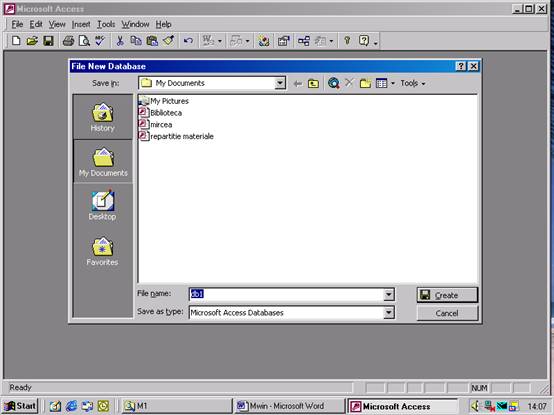Viewport: 554px width, 415px height.
Task: Open the Views dropdown arrow
Action: click(x=393, y=83)
